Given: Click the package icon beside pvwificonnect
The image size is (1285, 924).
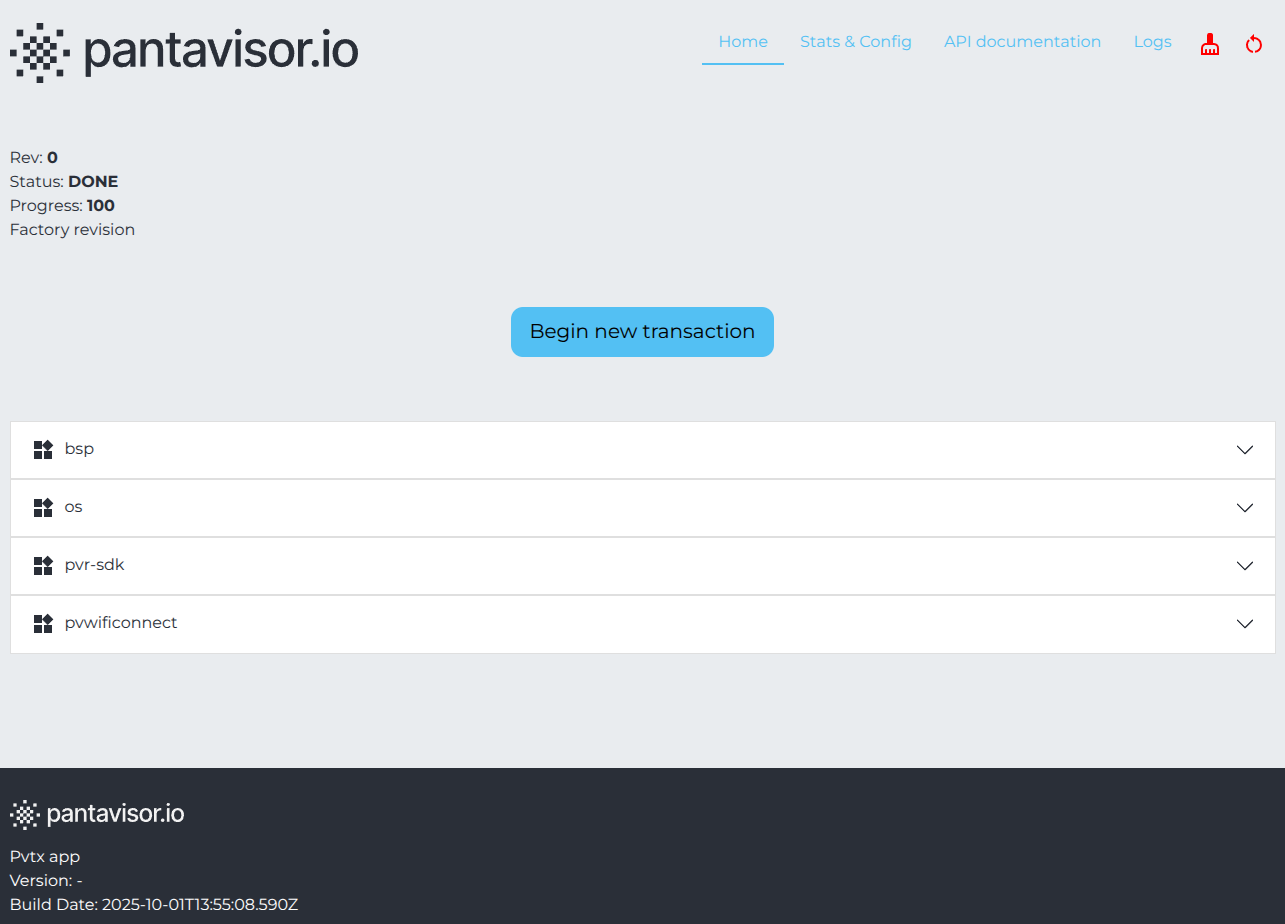Looking at the screenshot, I should click(x=43, y=623).
